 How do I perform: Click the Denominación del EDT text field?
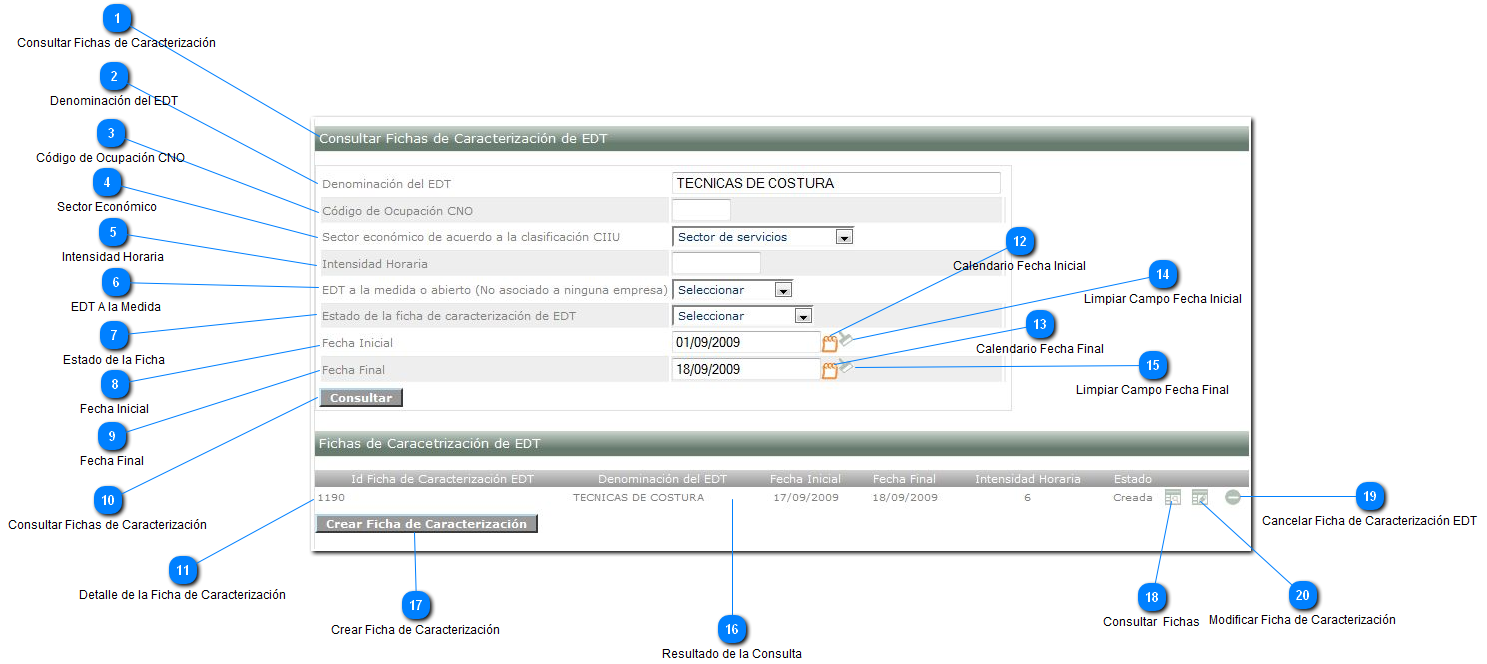tap(836, 183)
